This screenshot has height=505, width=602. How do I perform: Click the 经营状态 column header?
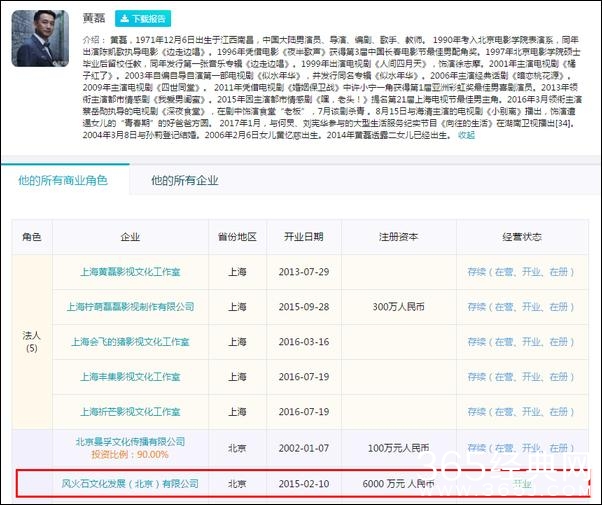pyautogui.click(x=519, y=237)
